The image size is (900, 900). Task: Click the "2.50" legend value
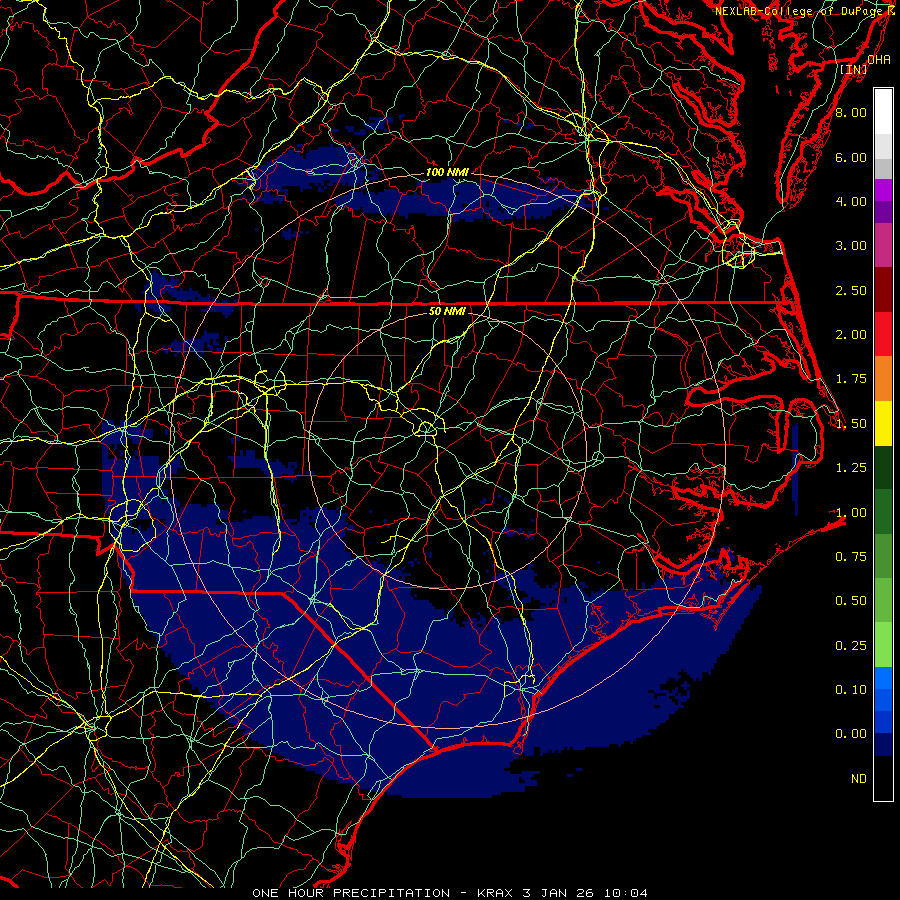coord(851,290)
